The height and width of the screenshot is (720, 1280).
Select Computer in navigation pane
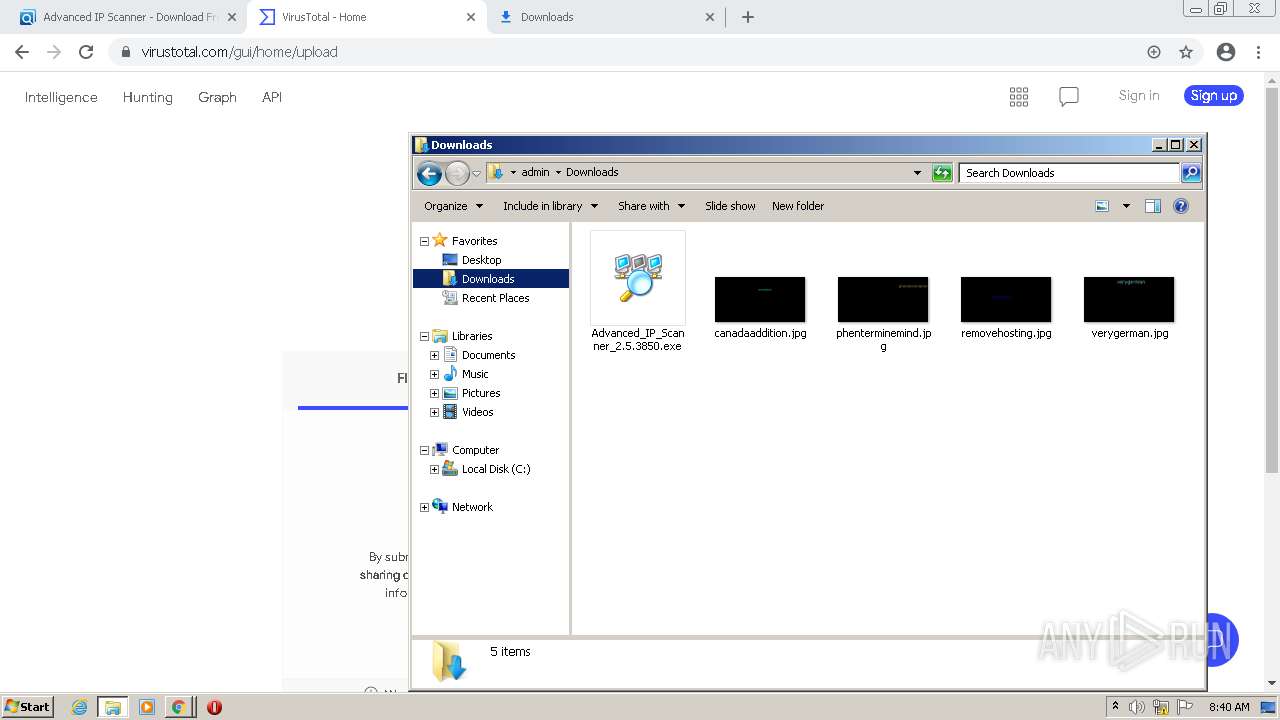(475, 450)
